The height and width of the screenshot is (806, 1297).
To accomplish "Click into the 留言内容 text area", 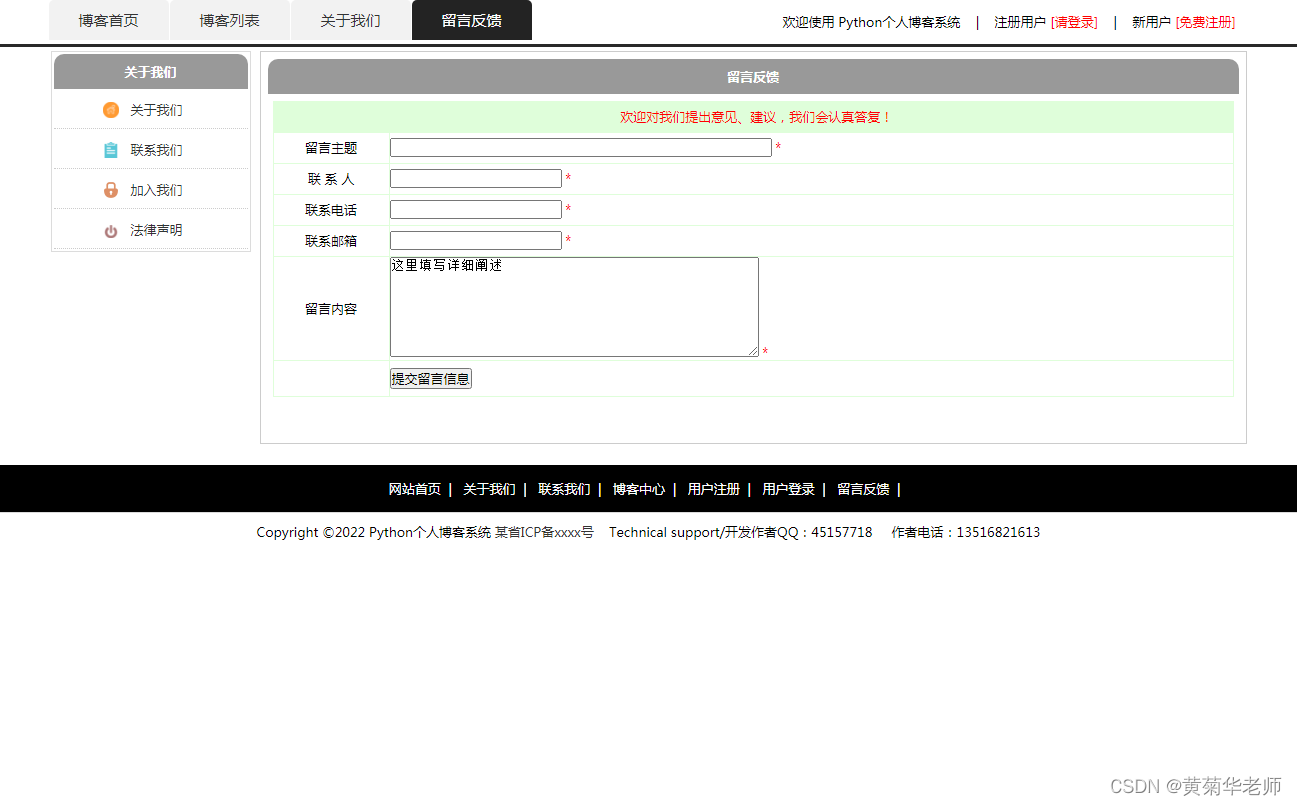I will click(x=574, y=307).
